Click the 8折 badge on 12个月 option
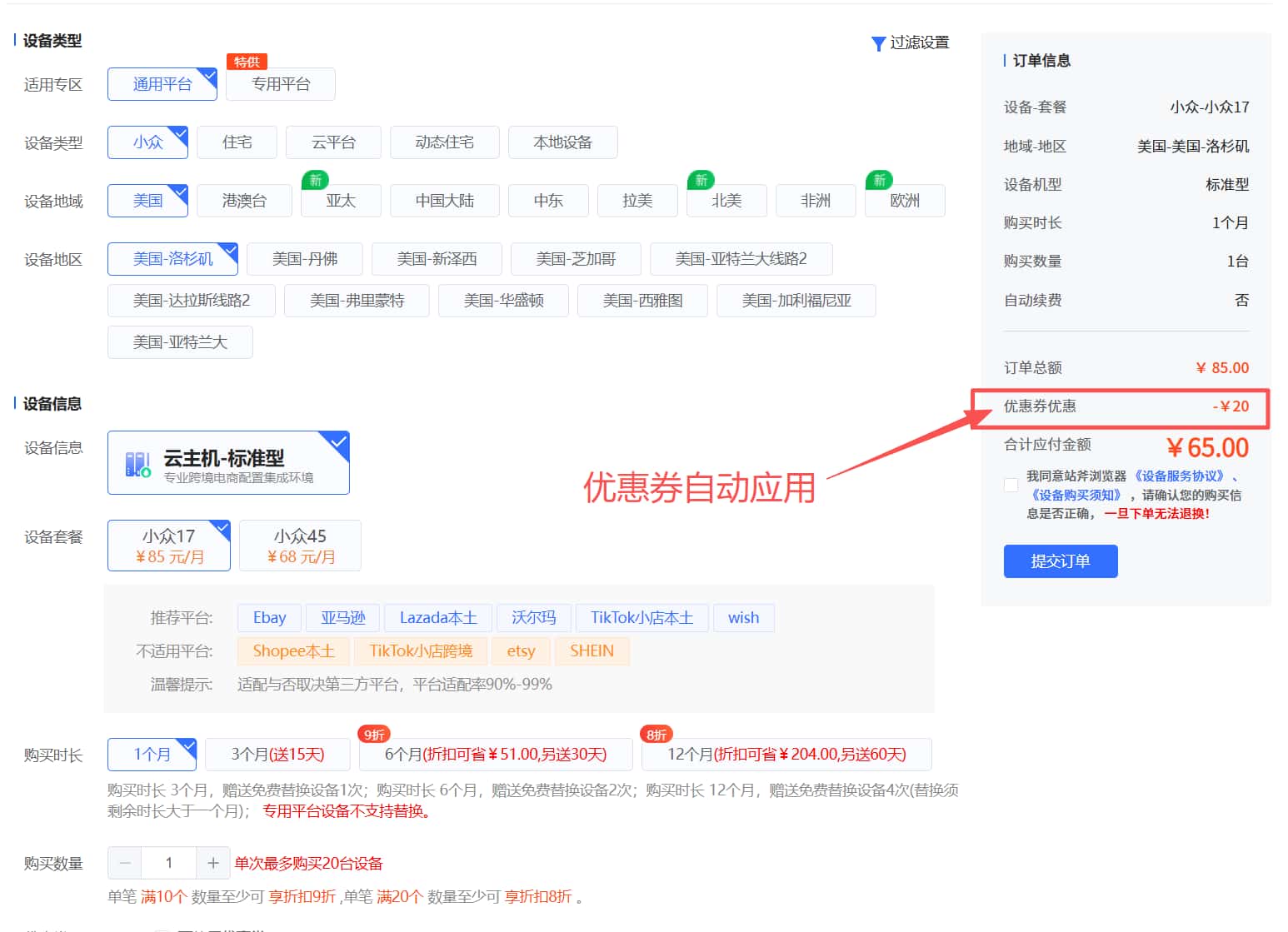The width and height of the screenshot is (1288, 932). click(x=655, y=734)
